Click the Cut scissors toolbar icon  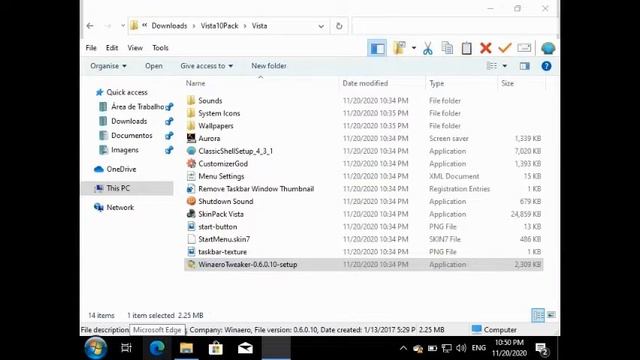tap(427, 48)
